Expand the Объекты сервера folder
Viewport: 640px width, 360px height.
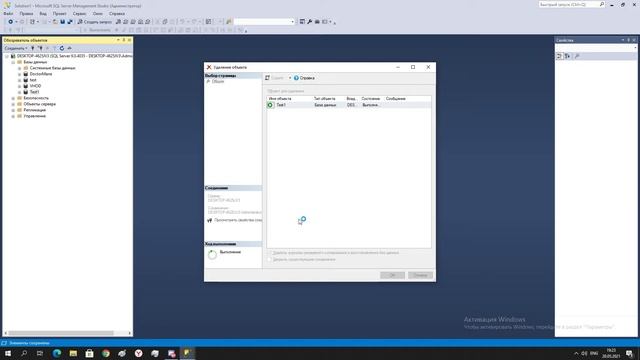13,104
